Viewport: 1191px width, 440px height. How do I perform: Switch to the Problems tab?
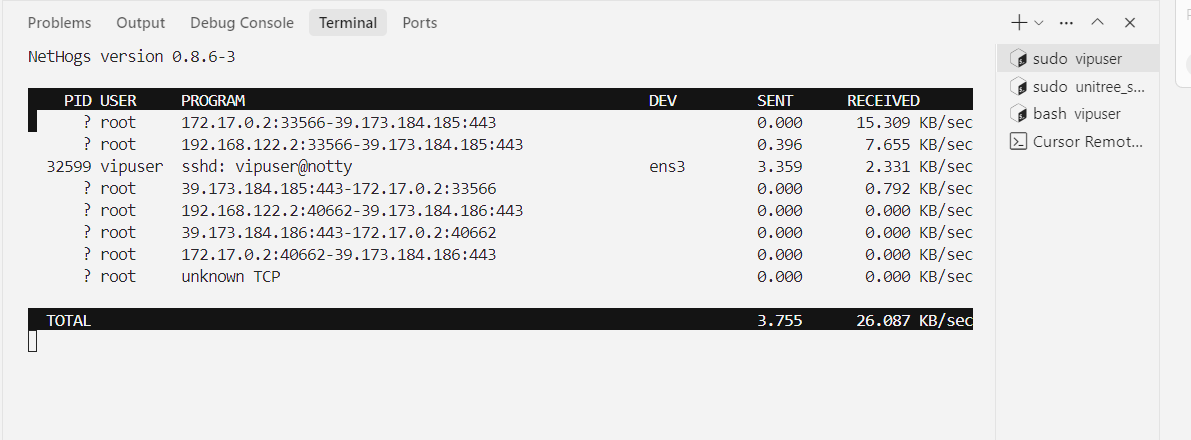(59, 23)
